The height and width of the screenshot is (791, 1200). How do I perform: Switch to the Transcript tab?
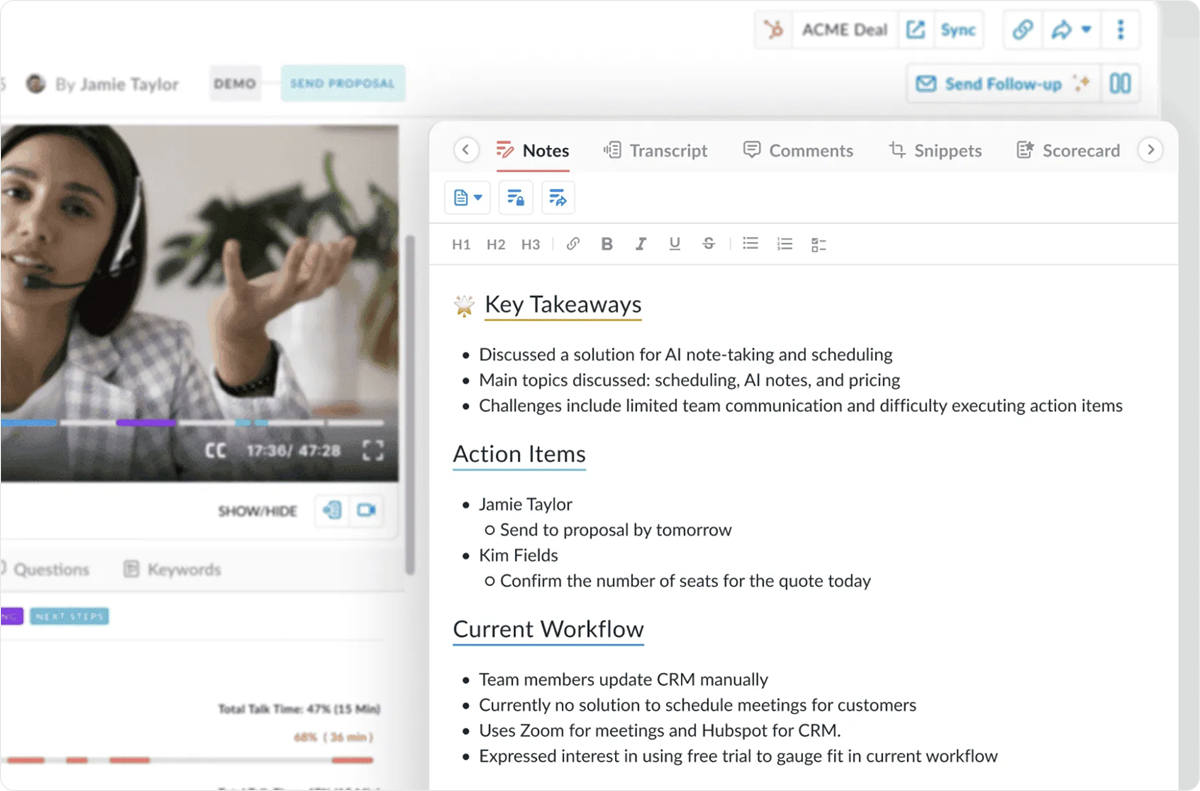click(656, 151)
